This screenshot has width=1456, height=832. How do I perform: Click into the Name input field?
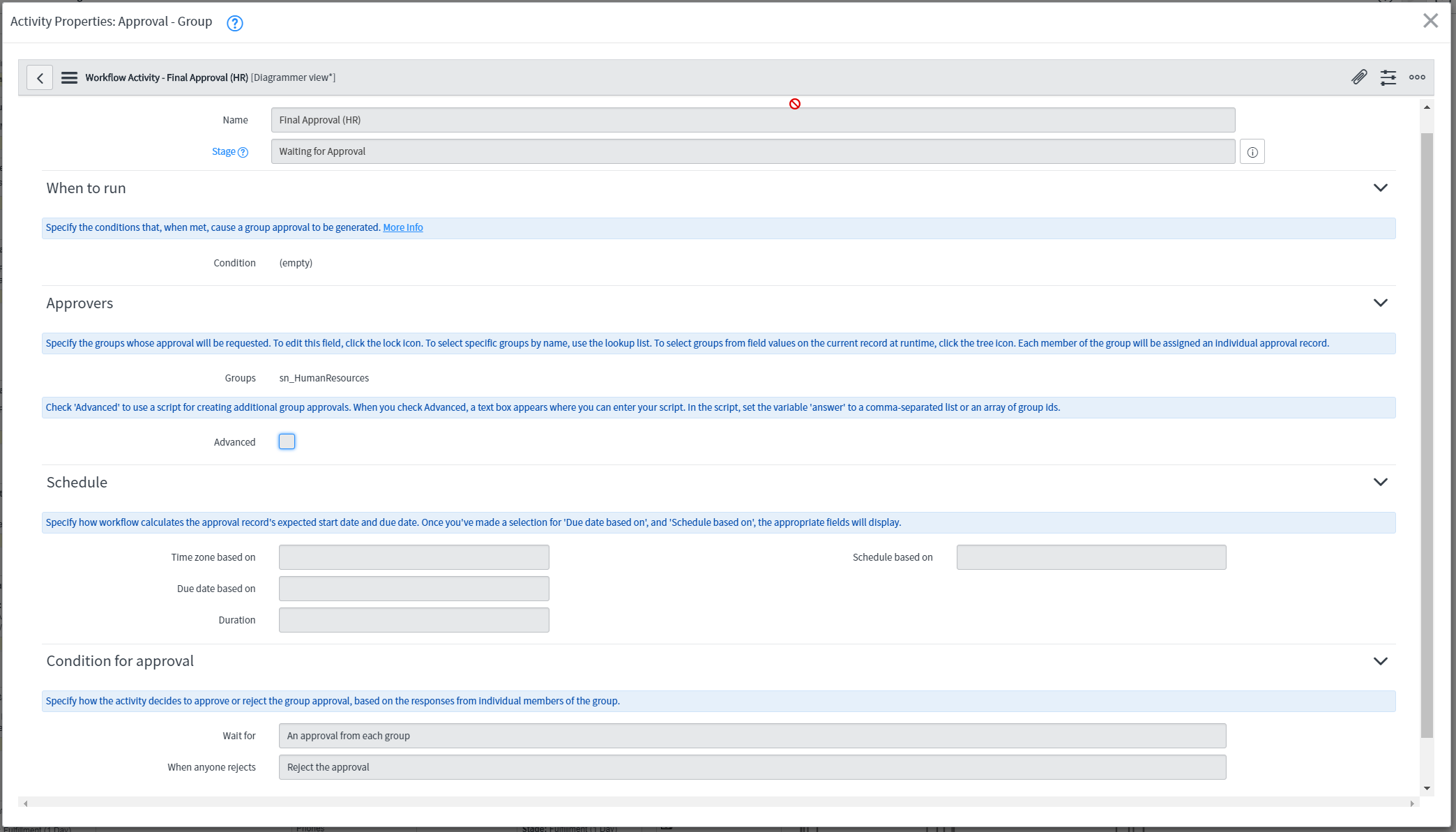tap(753, 120)
